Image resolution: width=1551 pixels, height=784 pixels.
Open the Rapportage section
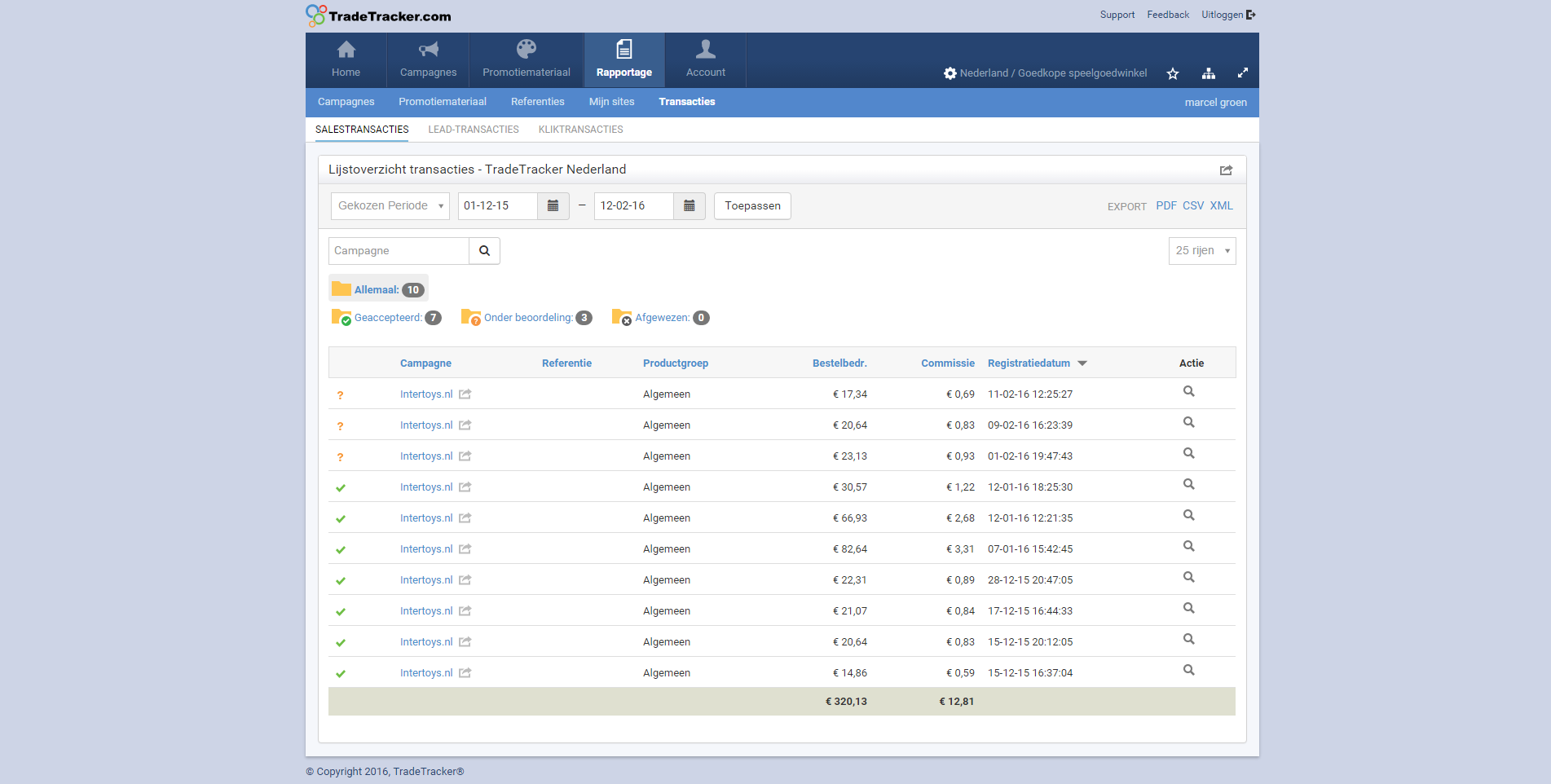[624, 60]
